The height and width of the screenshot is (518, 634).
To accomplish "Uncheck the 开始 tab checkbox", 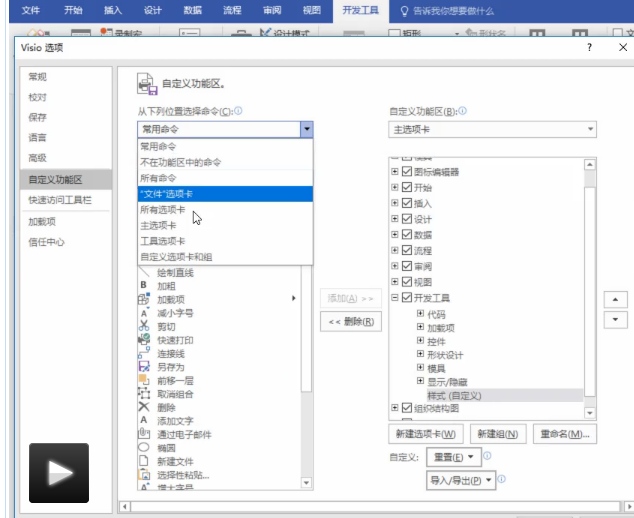I will point(407,187).
